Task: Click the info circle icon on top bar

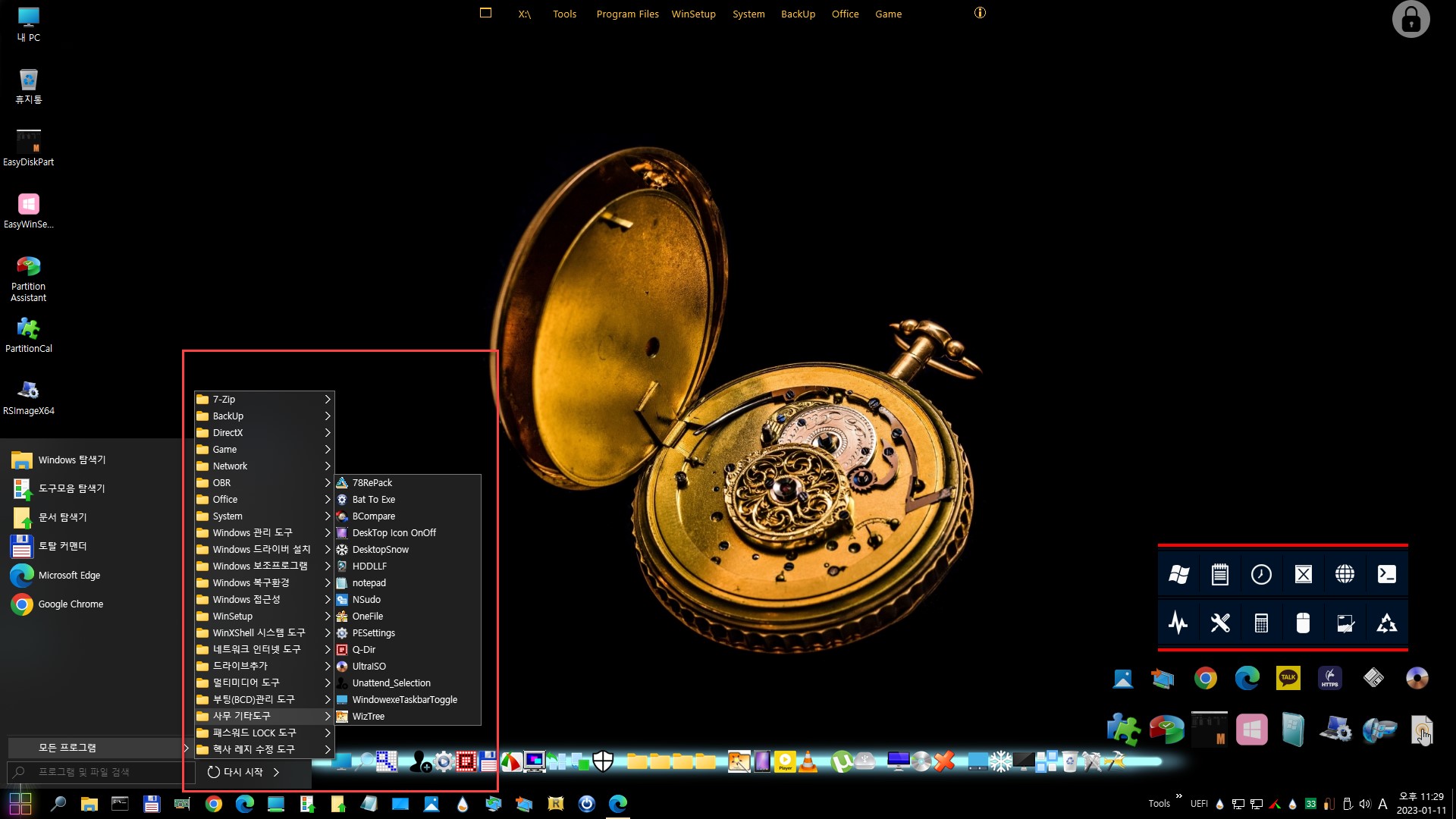Action: pos(980,13)
